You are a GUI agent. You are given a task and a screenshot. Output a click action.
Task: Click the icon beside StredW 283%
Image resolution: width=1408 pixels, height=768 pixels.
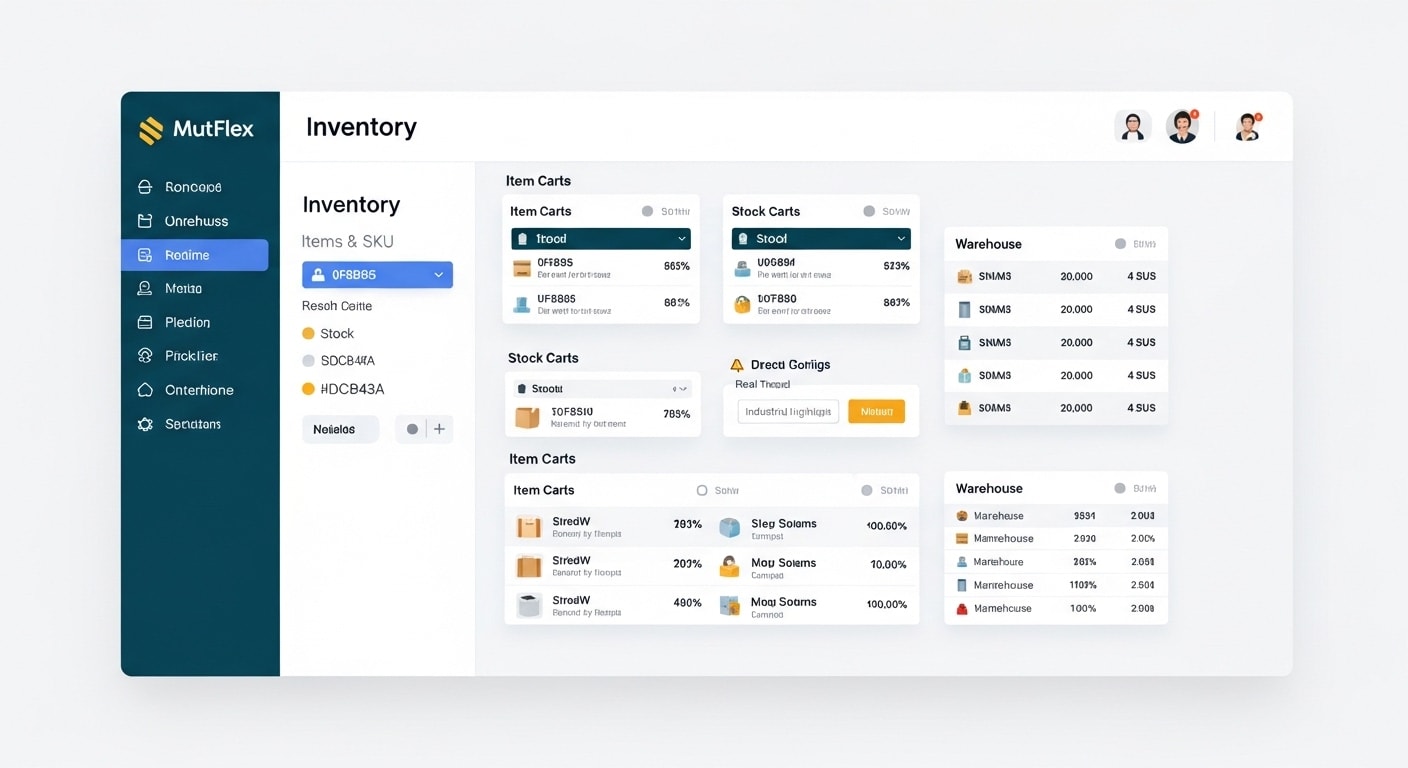(528, 527)
